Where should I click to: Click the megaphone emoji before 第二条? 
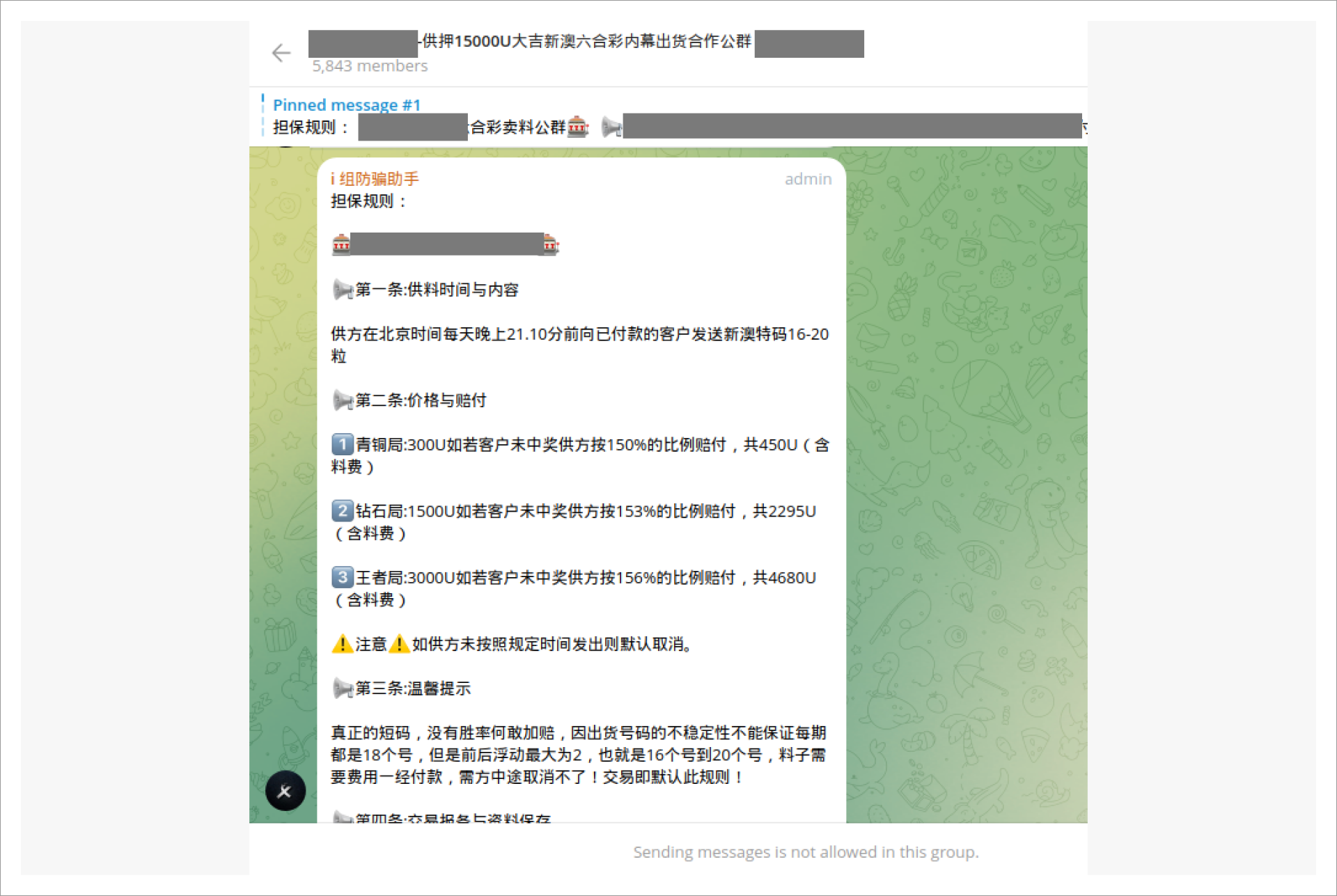point(342,400)
